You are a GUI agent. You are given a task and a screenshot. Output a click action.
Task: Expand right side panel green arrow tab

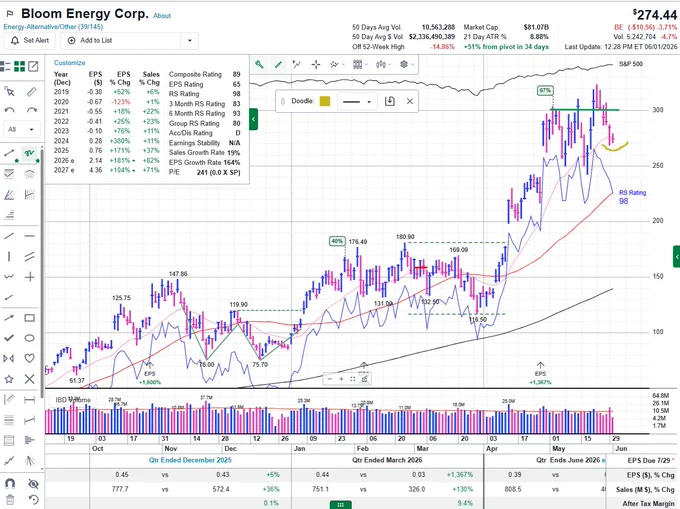(677, 257)
